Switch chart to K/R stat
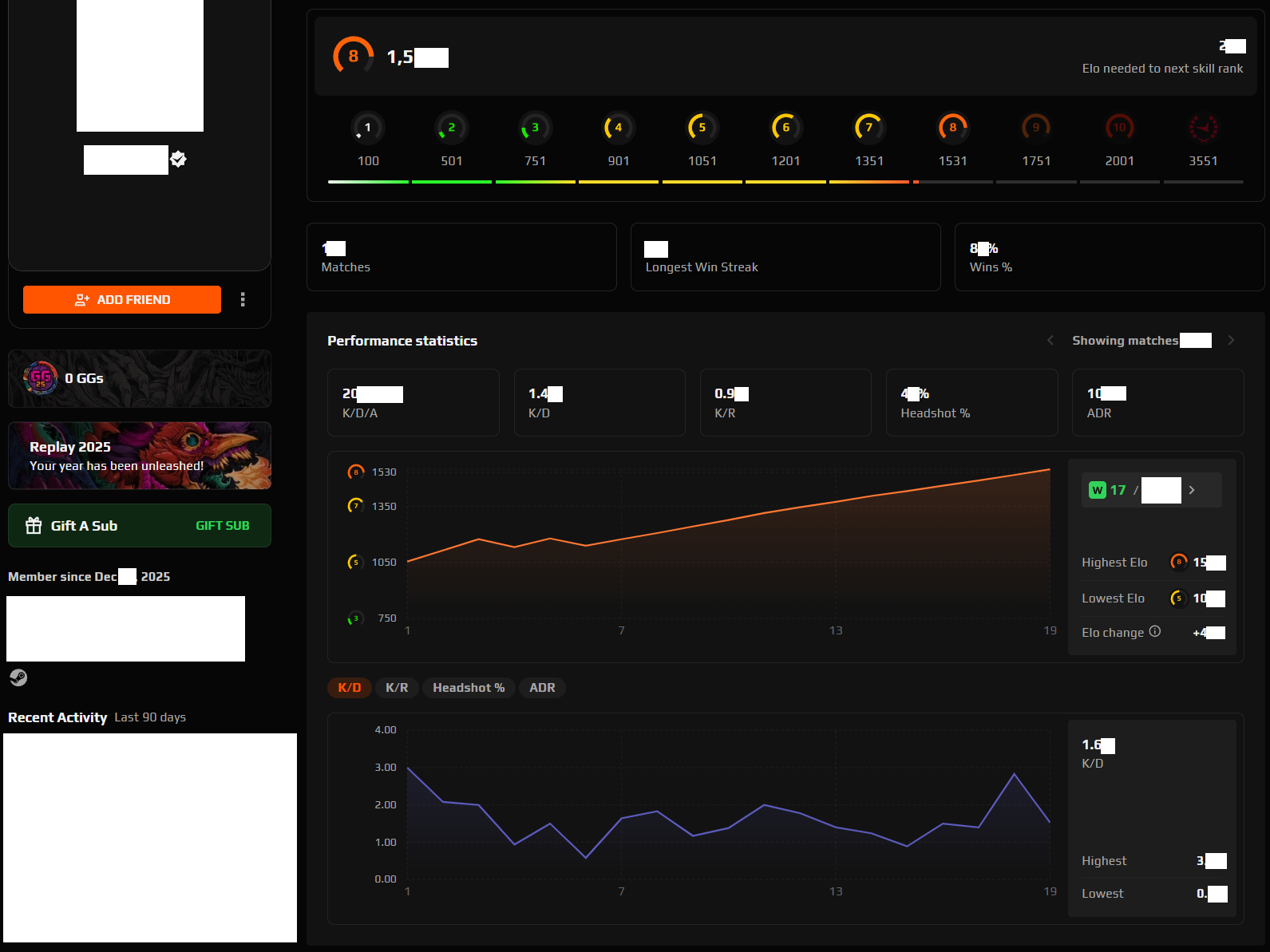 tap(397, 688)
